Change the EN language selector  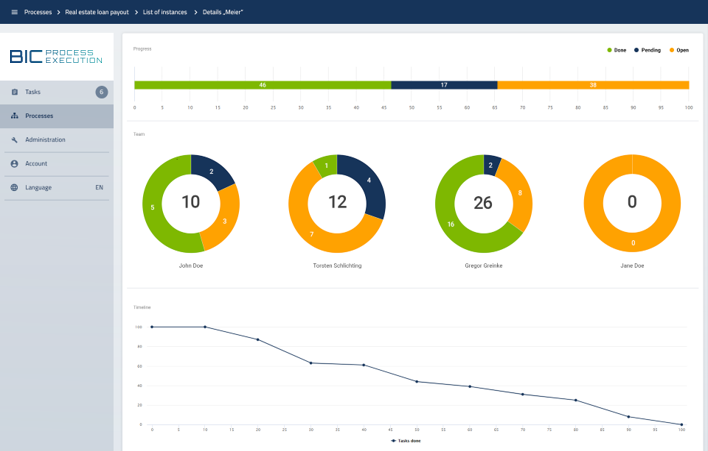pyautogui.click(x=99, y=188)
